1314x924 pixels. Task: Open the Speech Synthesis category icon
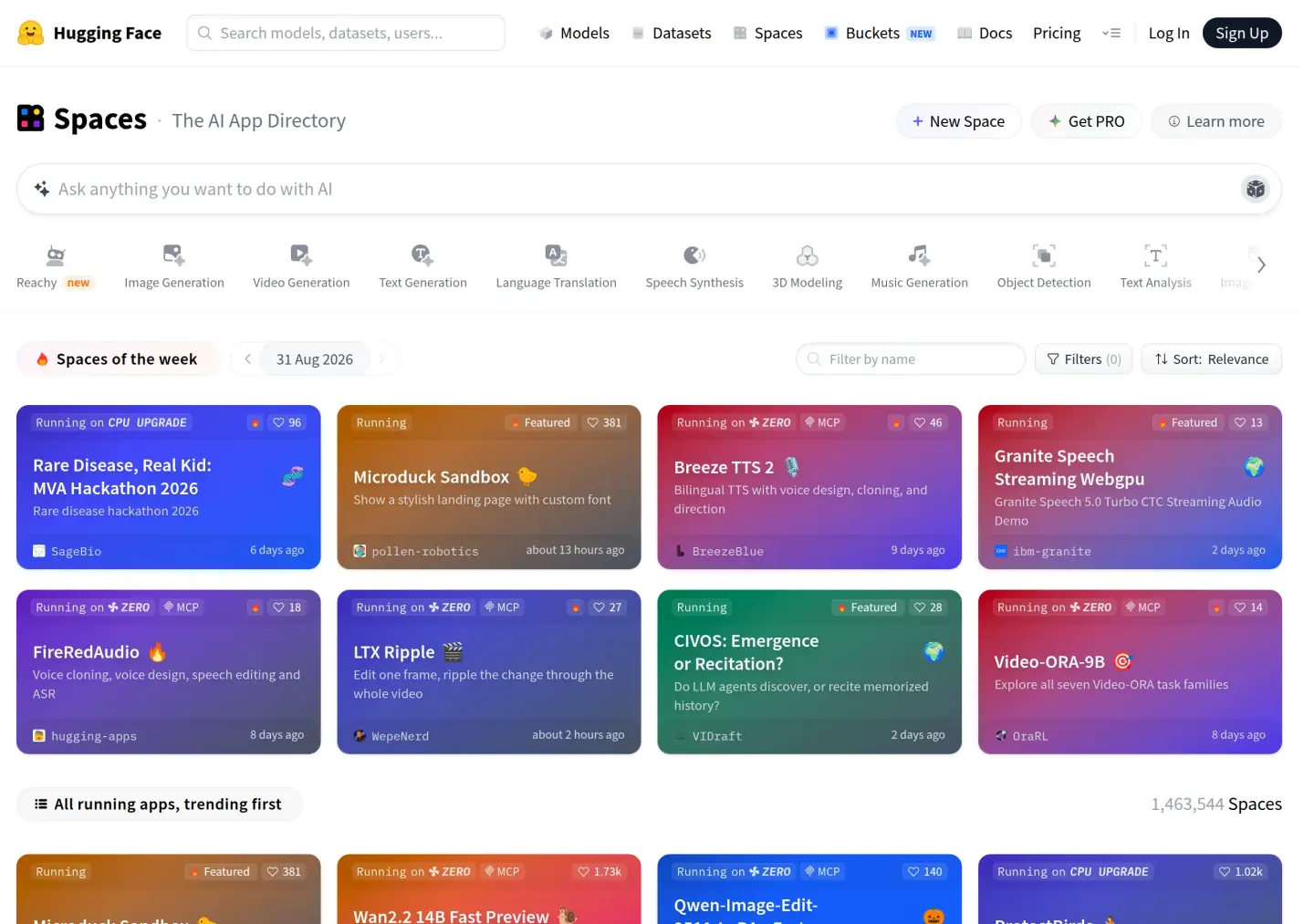pyautogui.click(x=694, y=254)
